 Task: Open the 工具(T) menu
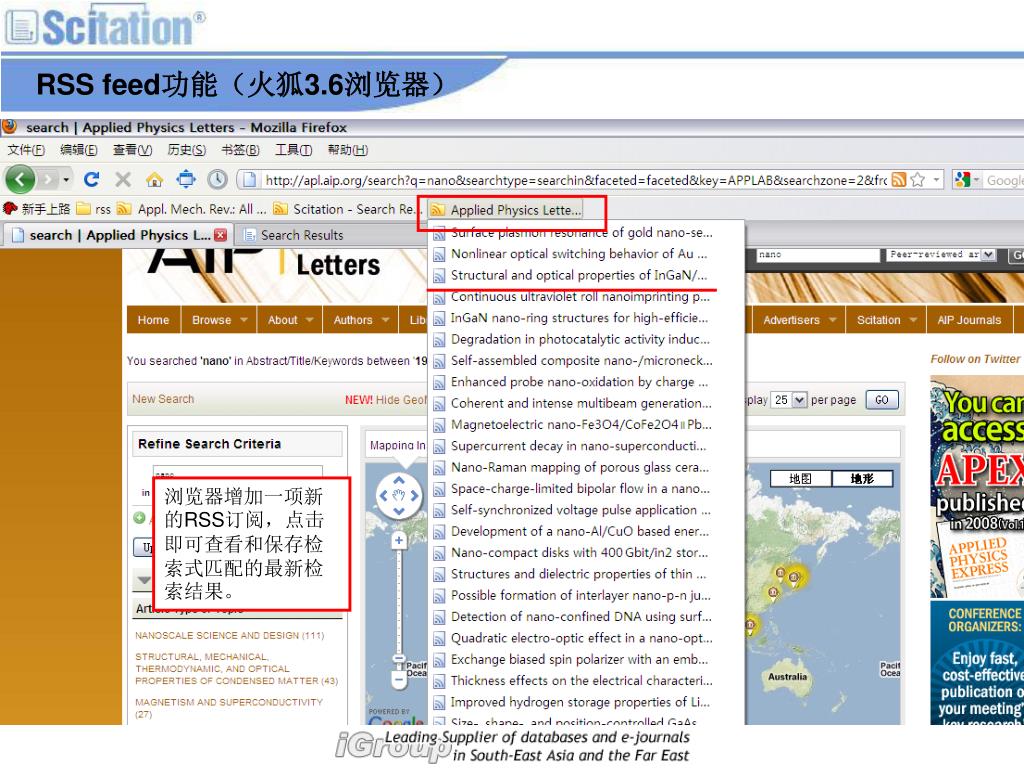click(293, 150)
